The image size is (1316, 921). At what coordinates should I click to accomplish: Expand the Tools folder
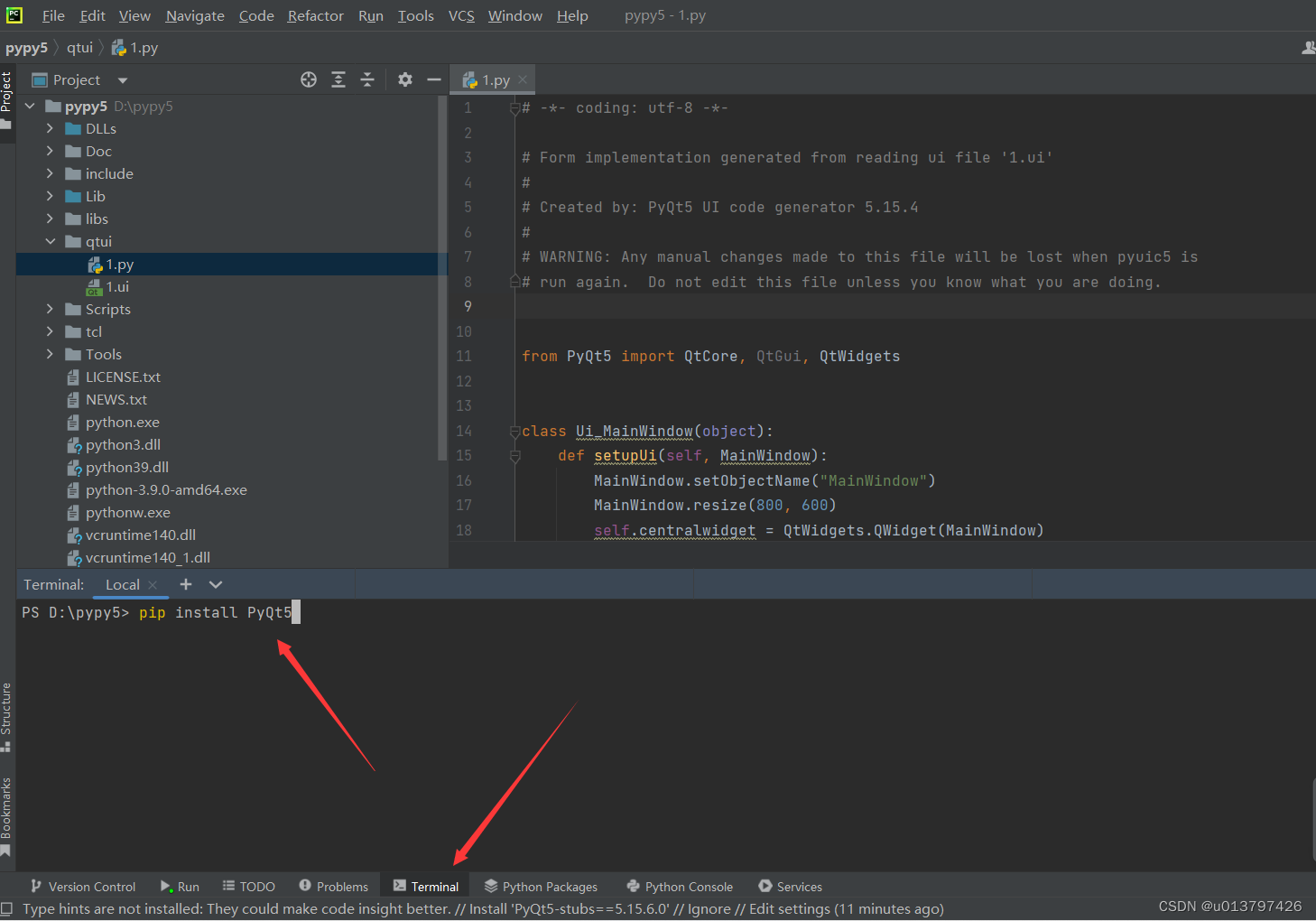(x=50, y=354)
